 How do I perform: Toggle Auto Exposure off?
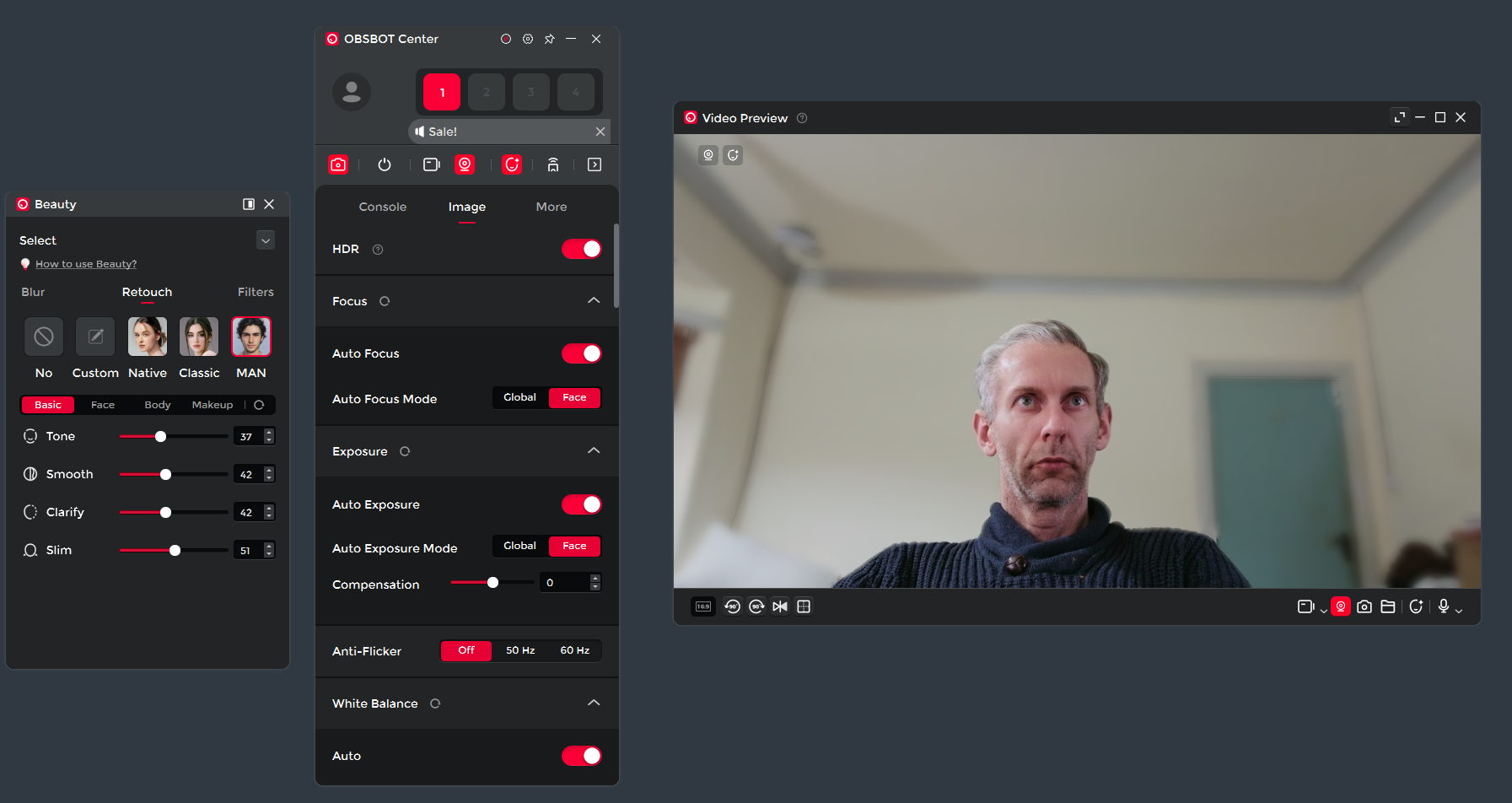(581, 504)
